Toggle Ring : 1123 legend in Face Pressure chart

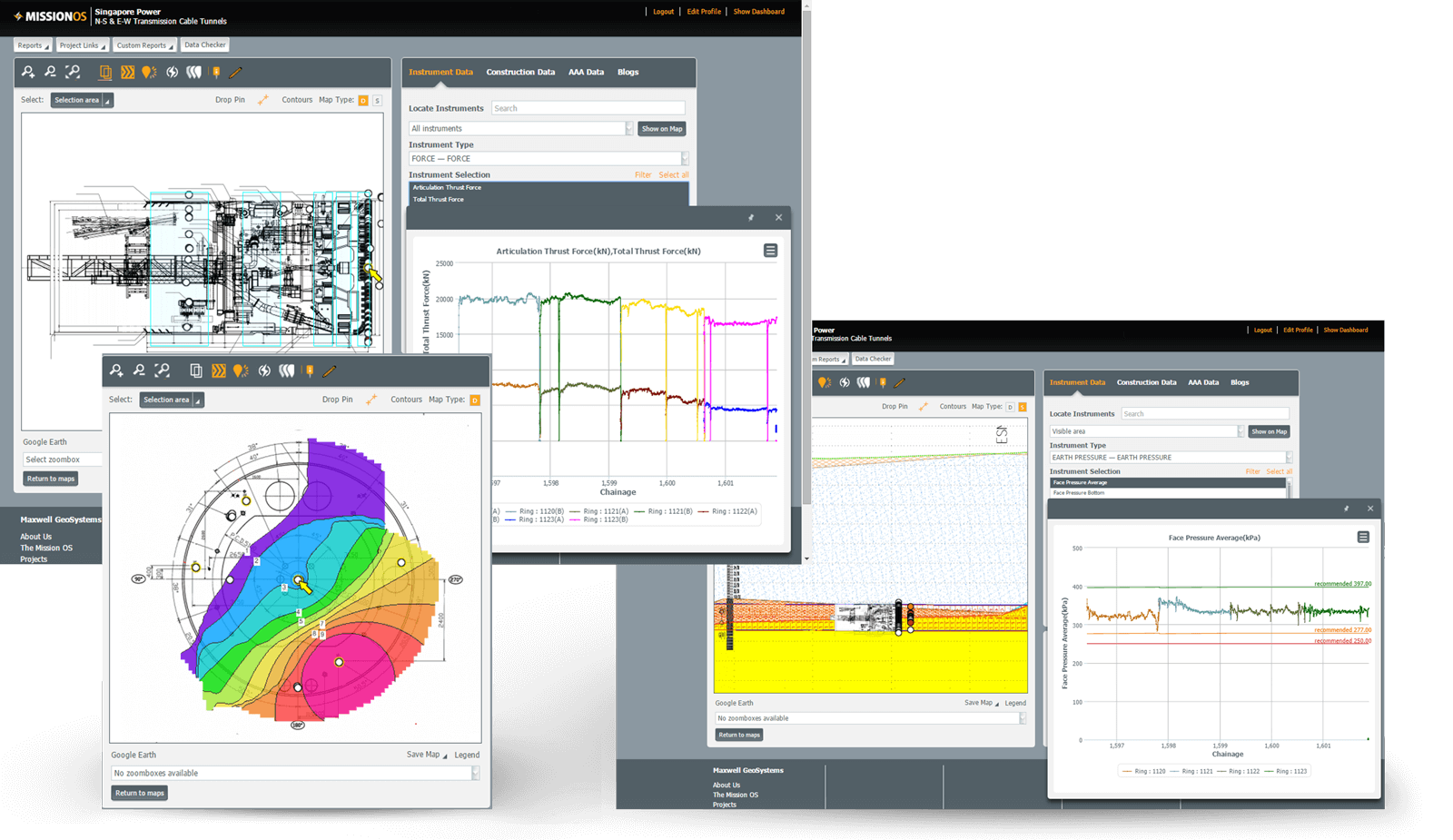point(1286,771)
